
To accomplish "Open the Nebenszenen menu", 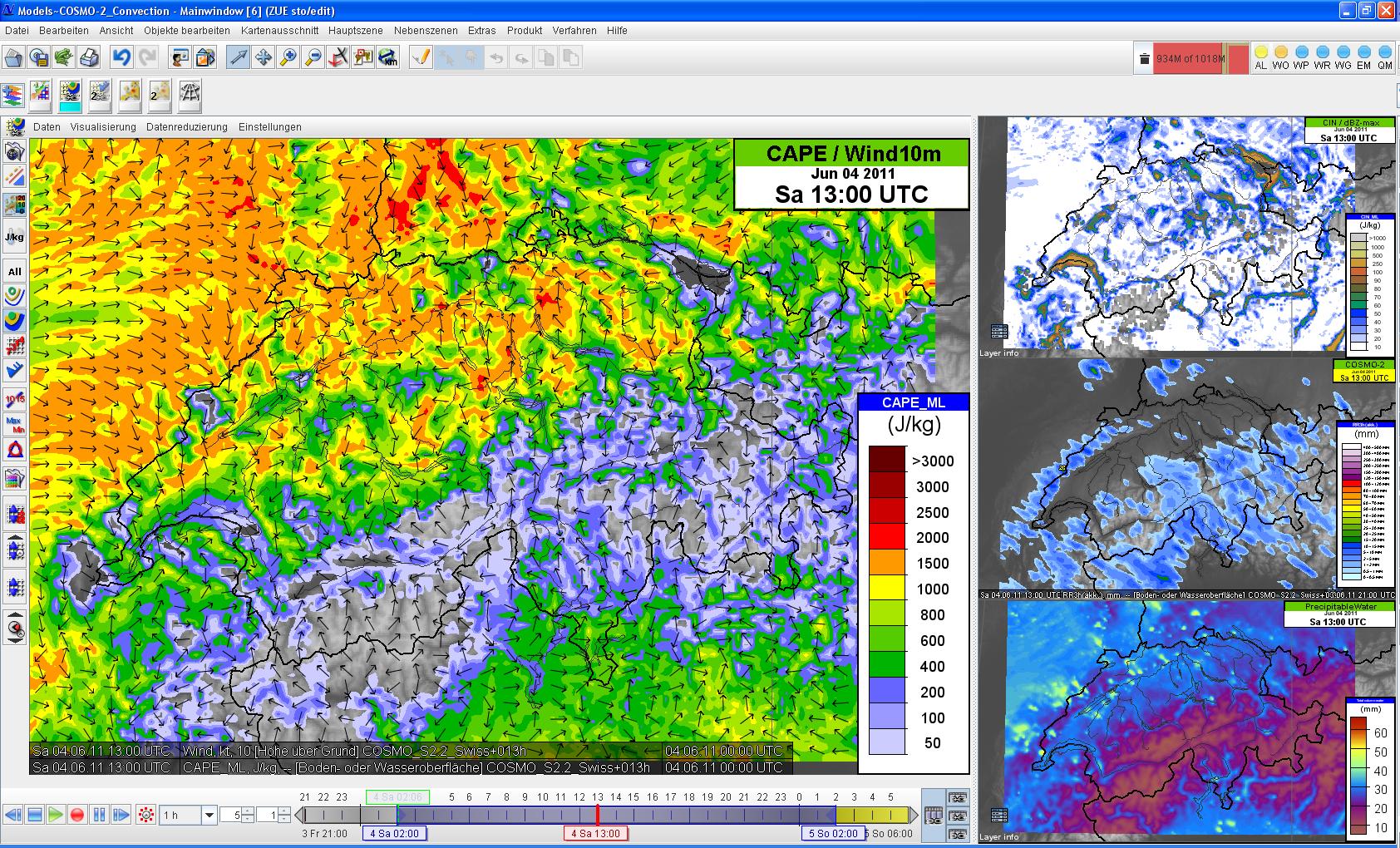I will [426, 31].
